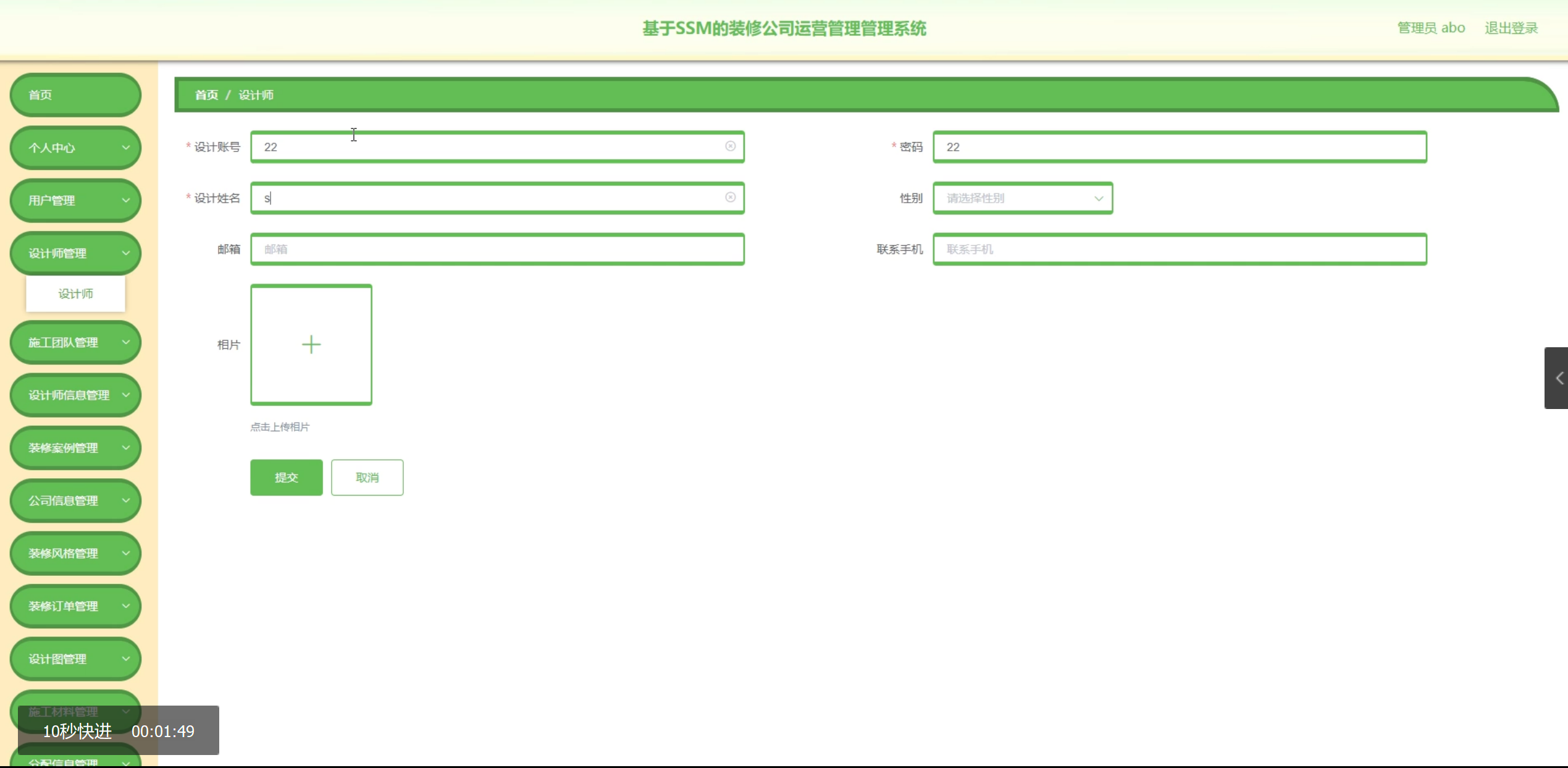
Task: Open 装修案例管理 in the sidebar
Action: click(x=75, y=447)
